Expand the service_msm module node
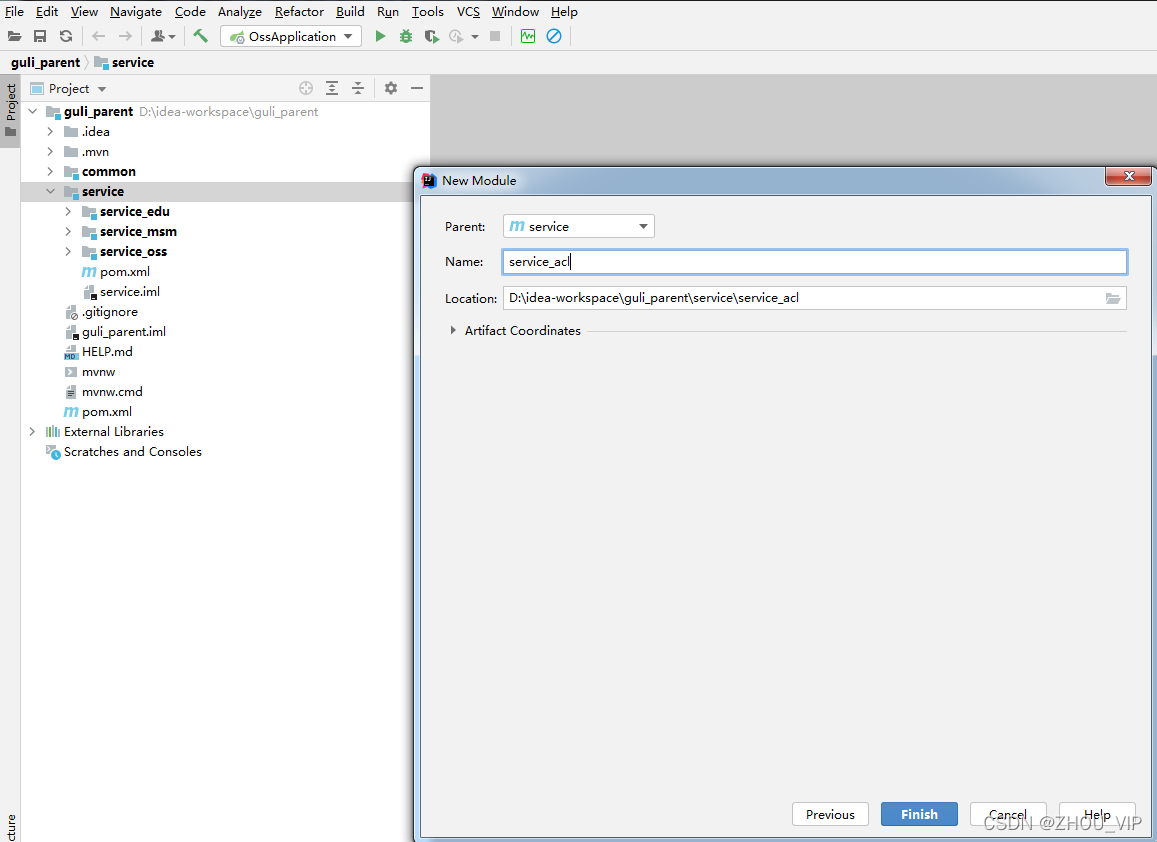The image size is (1157, 842). pos(68,231)
